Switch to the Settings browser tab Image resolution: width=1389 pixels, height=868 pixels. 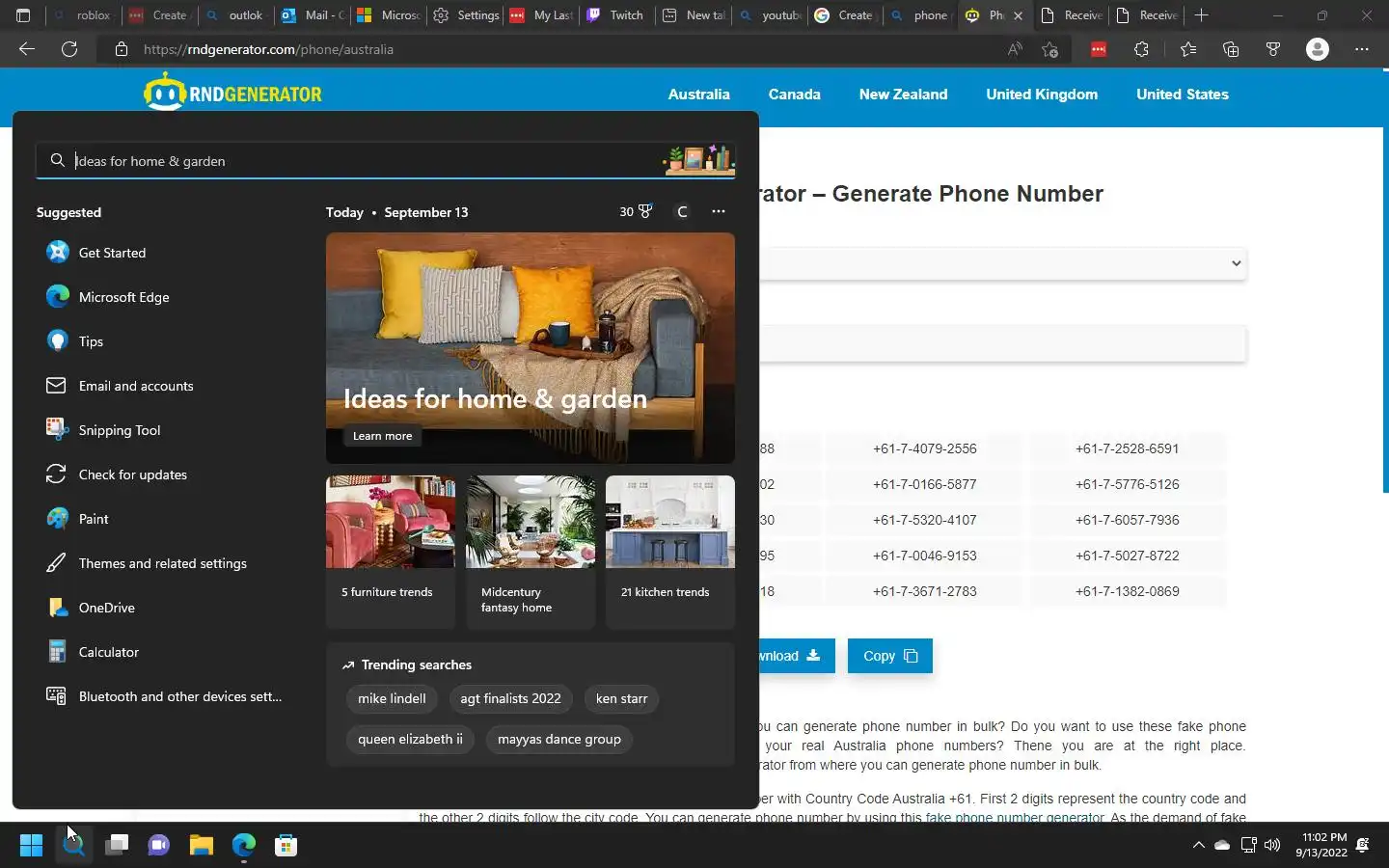coord(467,15)
